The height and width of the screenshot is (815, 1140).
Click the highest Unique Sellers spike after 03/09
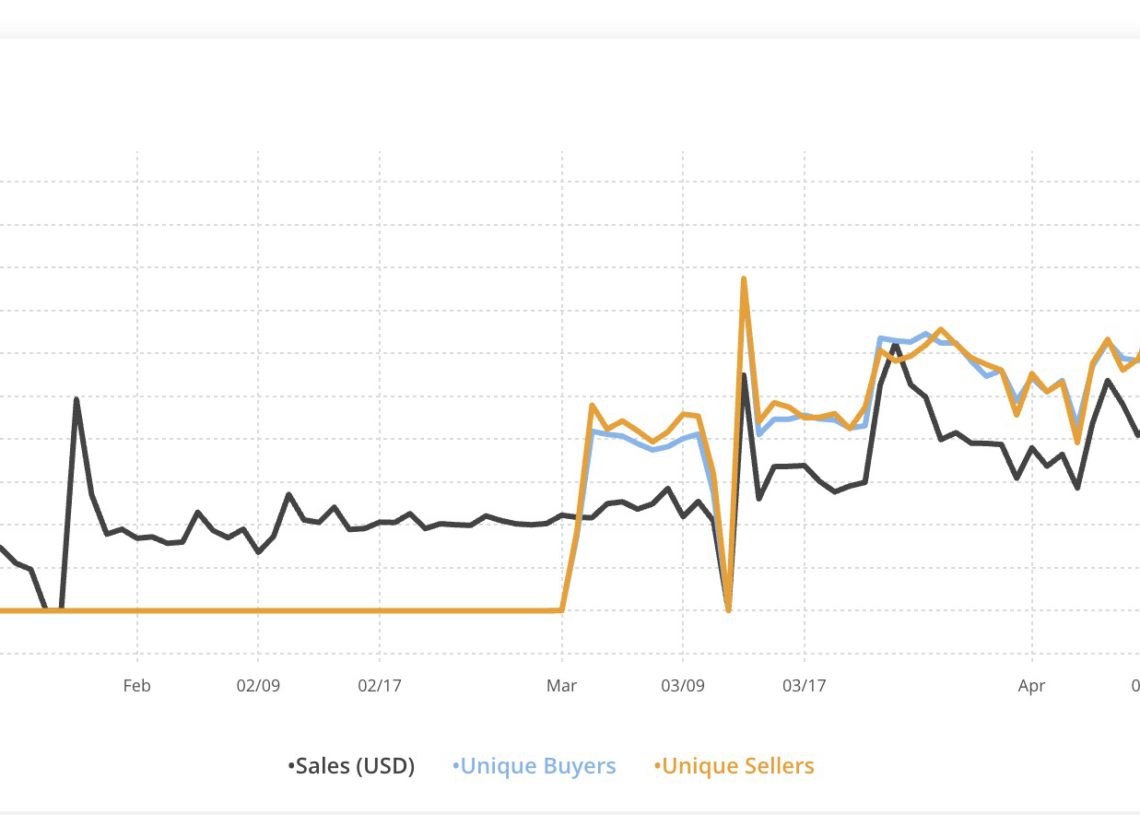[x=744, y=278]
